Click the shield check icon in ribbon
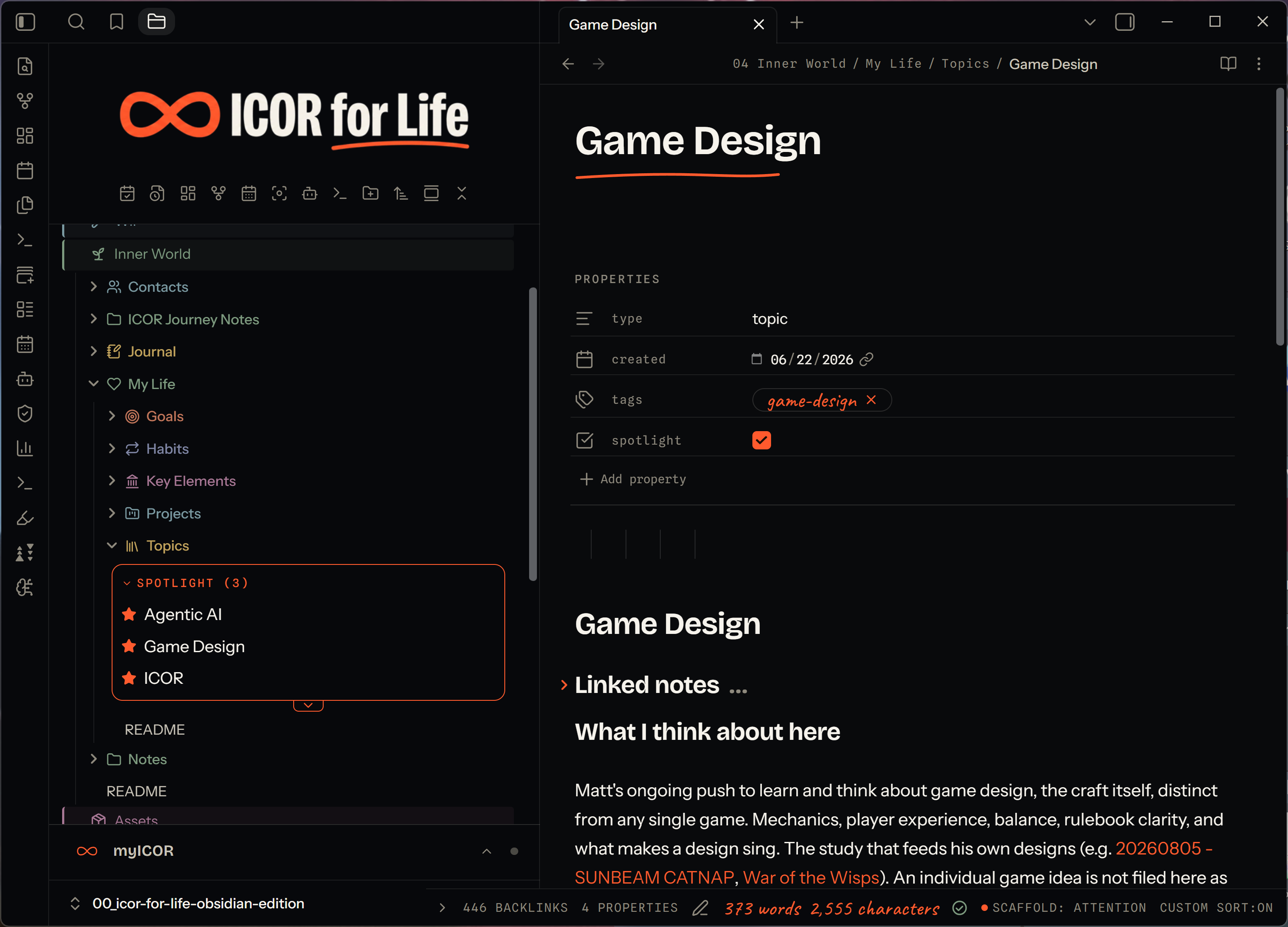Image resolution: width=1288 pixels, height=927 pixels. pyautogui.click(x=25, y=413)
